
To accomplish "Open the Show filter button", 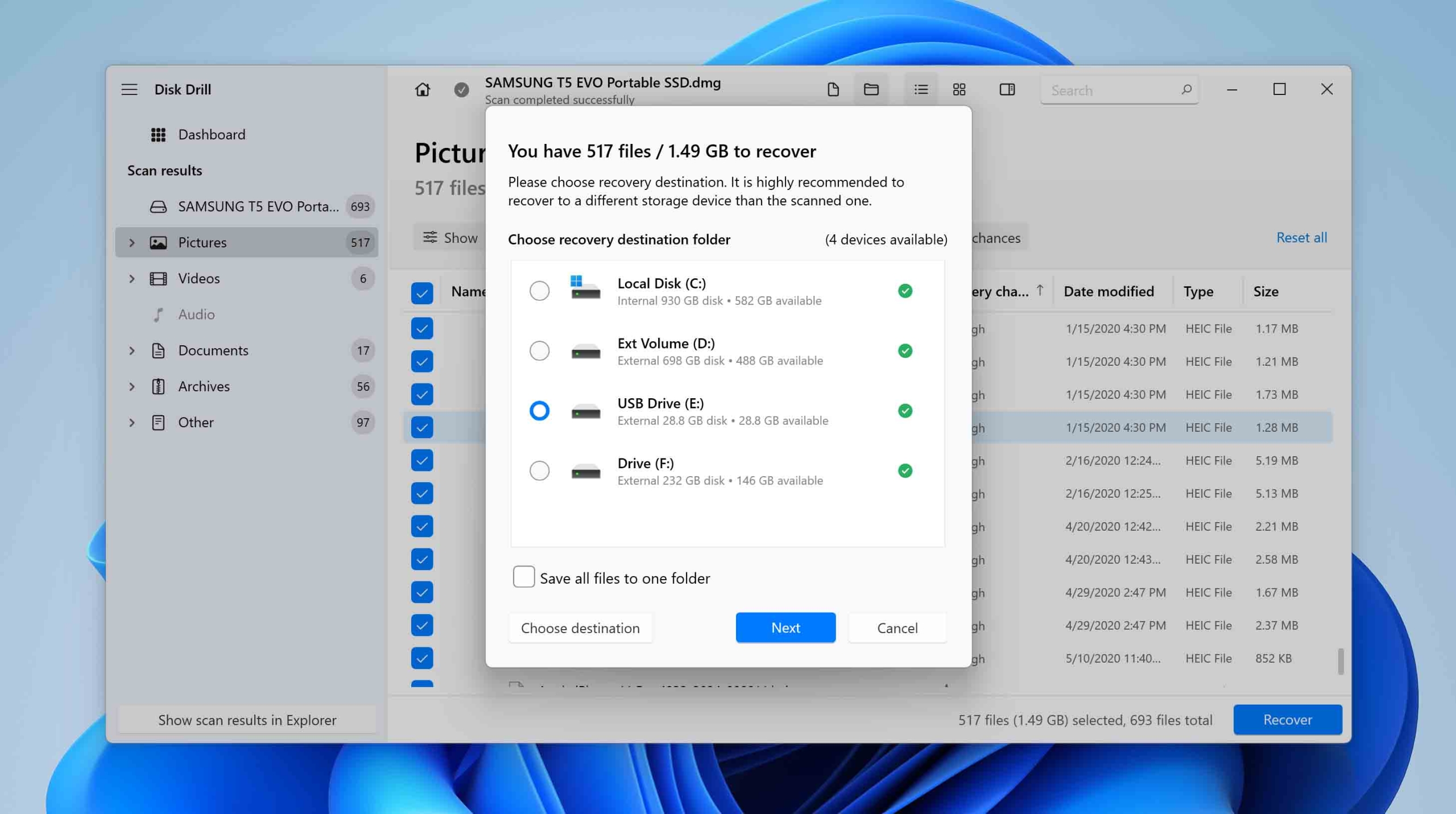I will point(449,237).
